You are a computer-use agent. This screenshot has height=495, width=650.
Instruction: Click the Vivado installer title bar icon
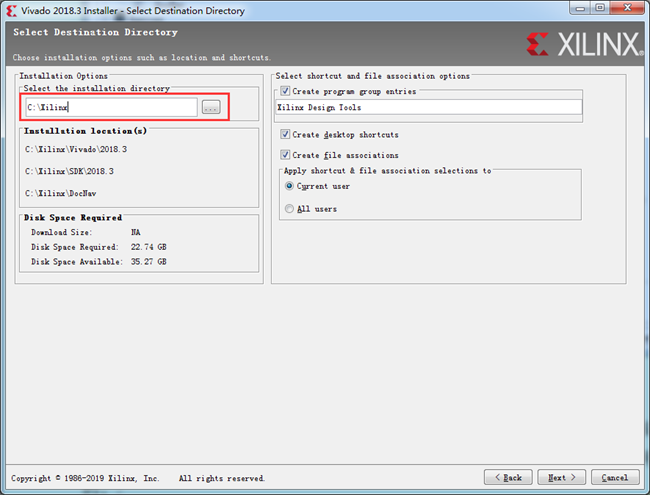click(12, 11)
